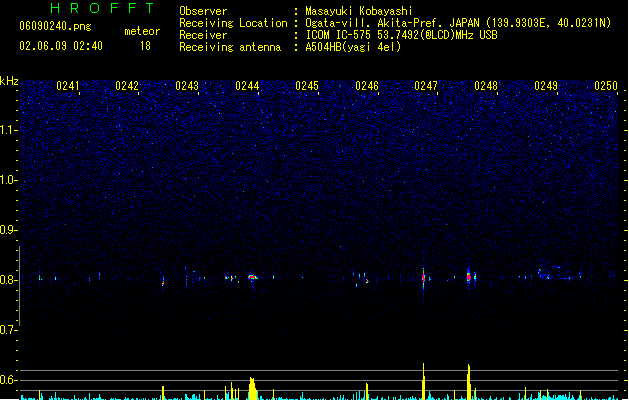The width and height of the screenshot is (629, 400).
Task: Click the meteor label
Action: pyautogui.click(x=142, y=31)
